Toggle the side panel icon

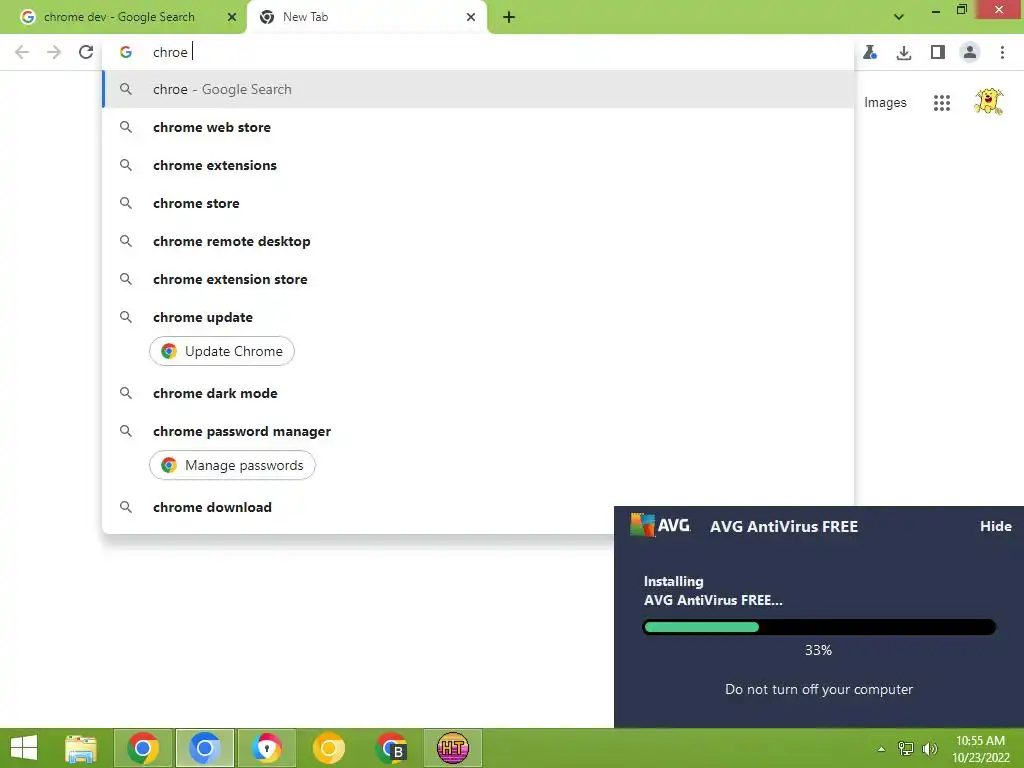click(x=938, y=52)
